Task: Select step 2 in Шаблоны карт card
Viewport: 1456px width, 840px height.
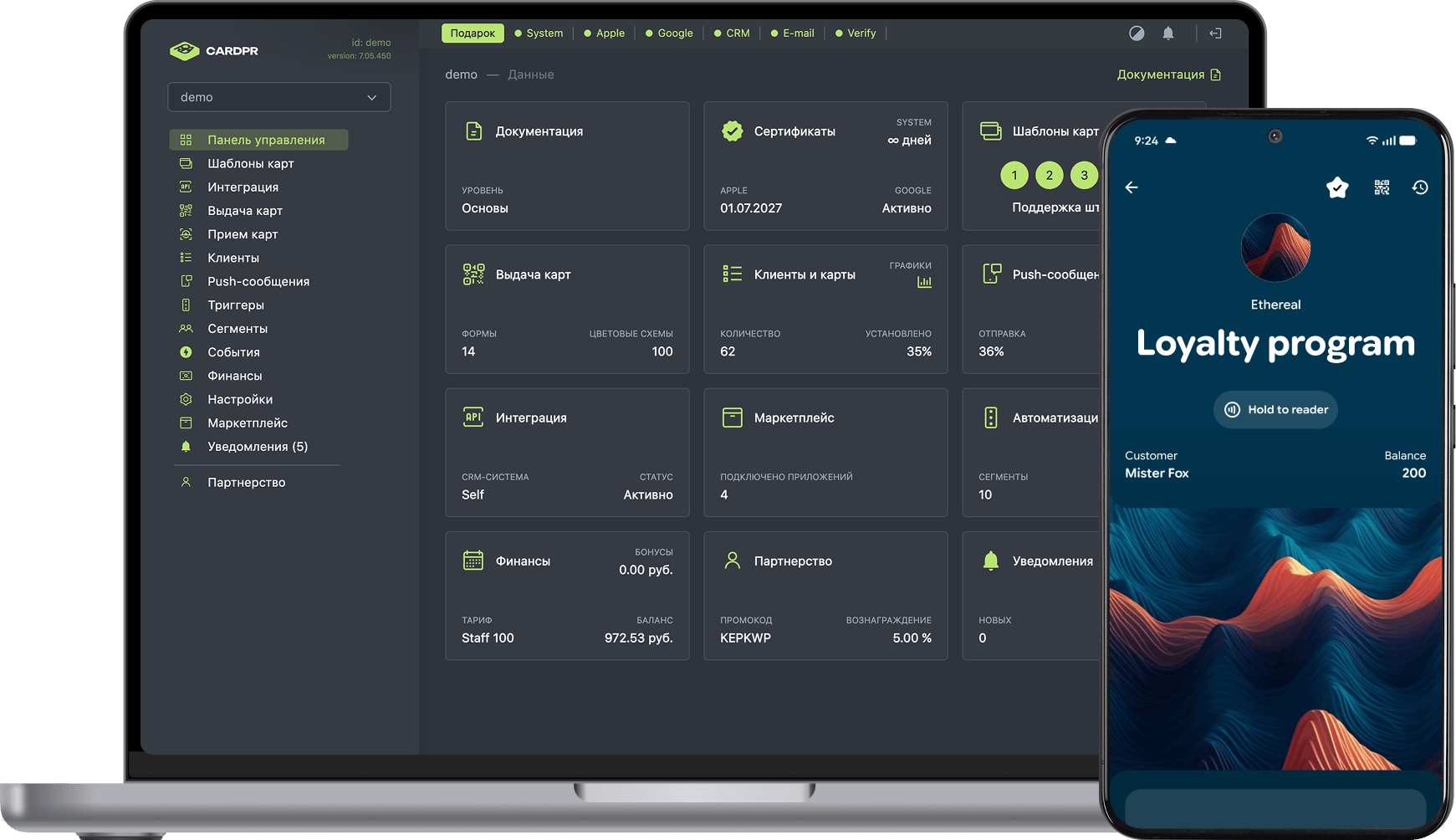Action: 1050,176
